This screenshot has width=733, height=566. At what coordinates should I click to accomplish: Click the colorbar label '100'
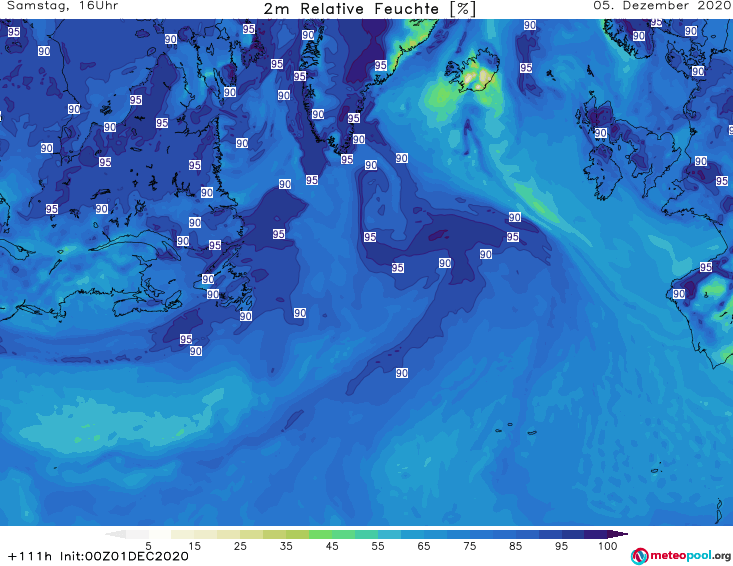click(608, 546)
